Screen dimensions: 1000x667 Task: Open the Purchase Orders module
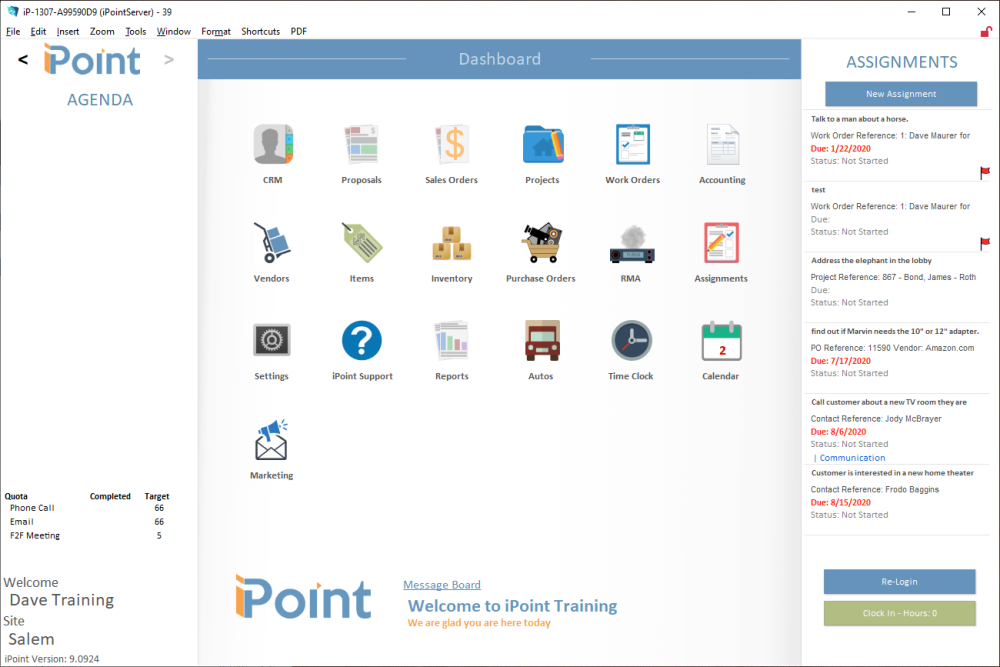pyautogui.click(x=541, y=241)
